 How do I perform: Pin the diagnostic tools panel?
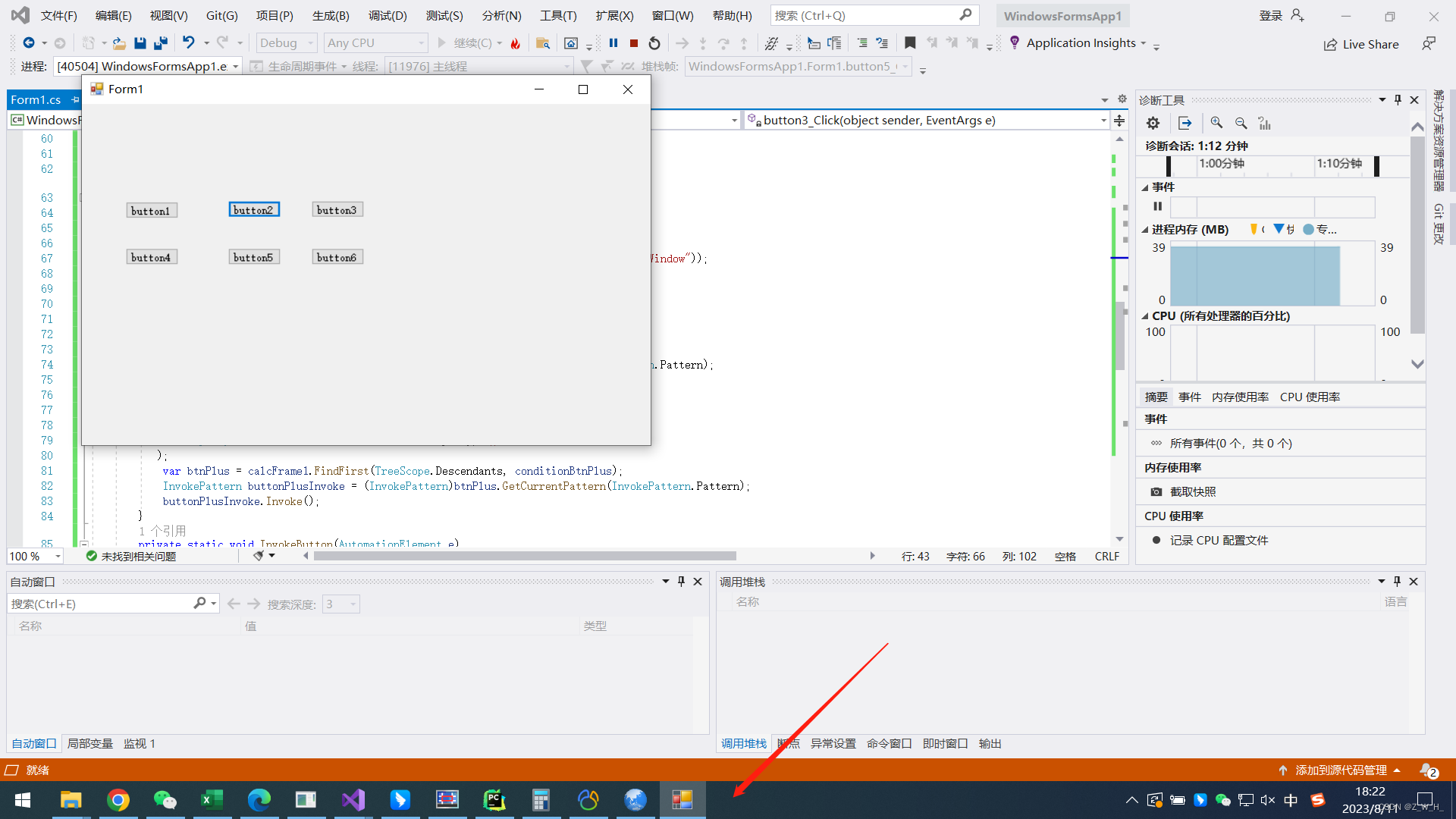point(1398,100)
